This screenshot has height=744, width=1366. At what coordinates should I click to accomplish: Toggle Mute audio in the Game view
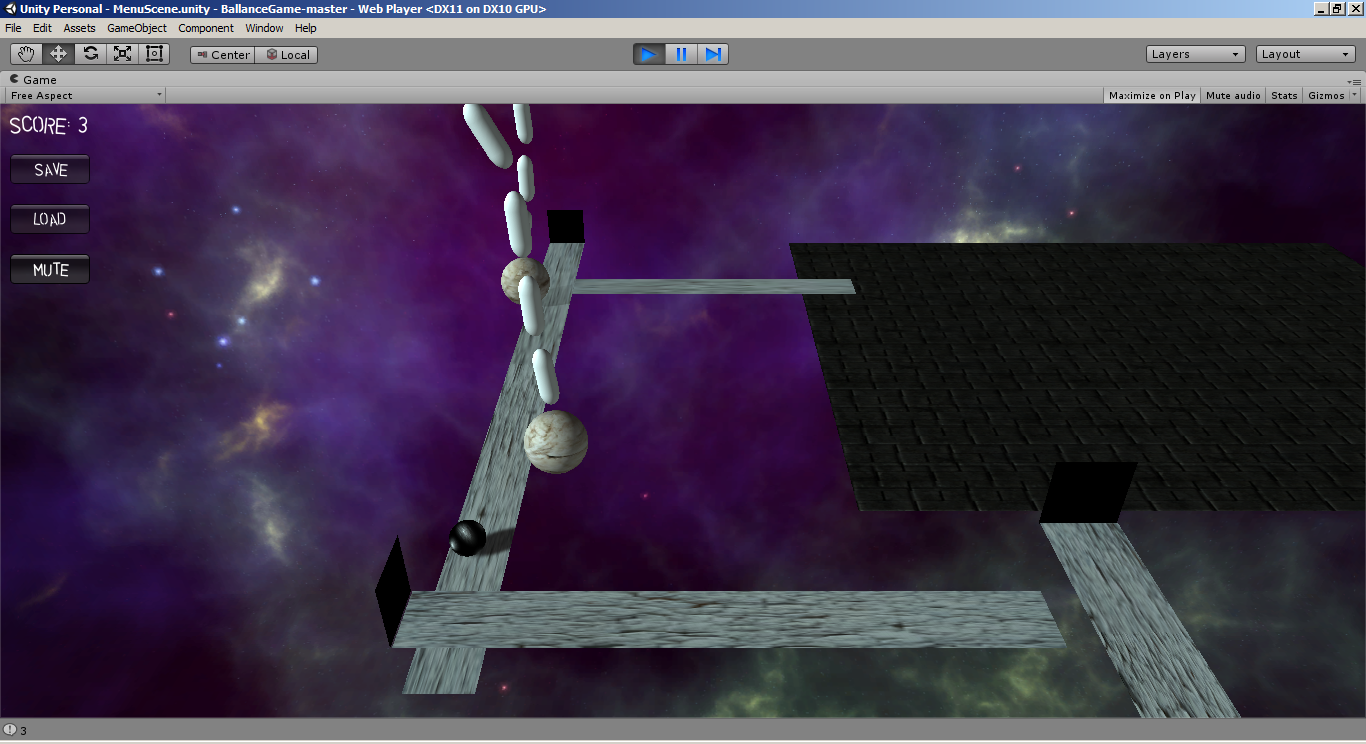point(1232,95)
